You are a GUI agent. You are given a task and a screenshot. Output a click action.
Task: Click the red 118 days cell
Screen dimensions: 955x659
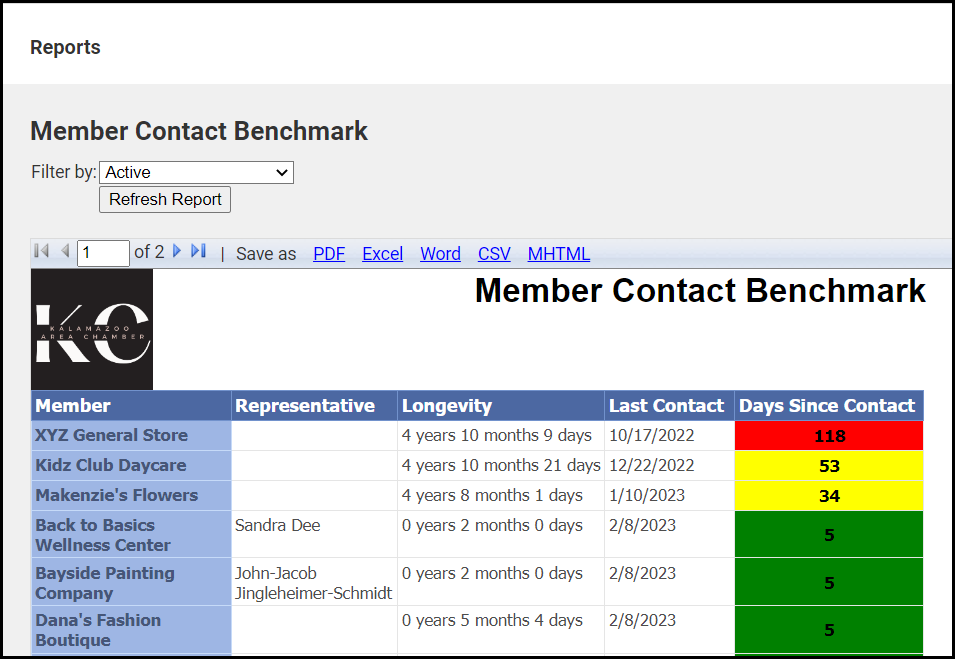[x=829, y=436]
